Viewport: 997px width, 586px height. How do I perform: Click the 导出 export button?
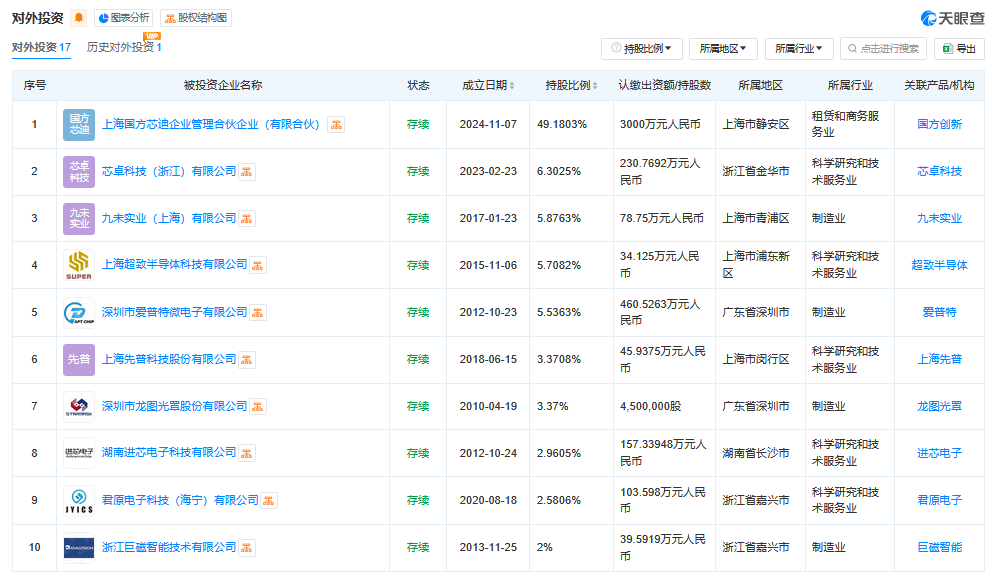point(958,48)
